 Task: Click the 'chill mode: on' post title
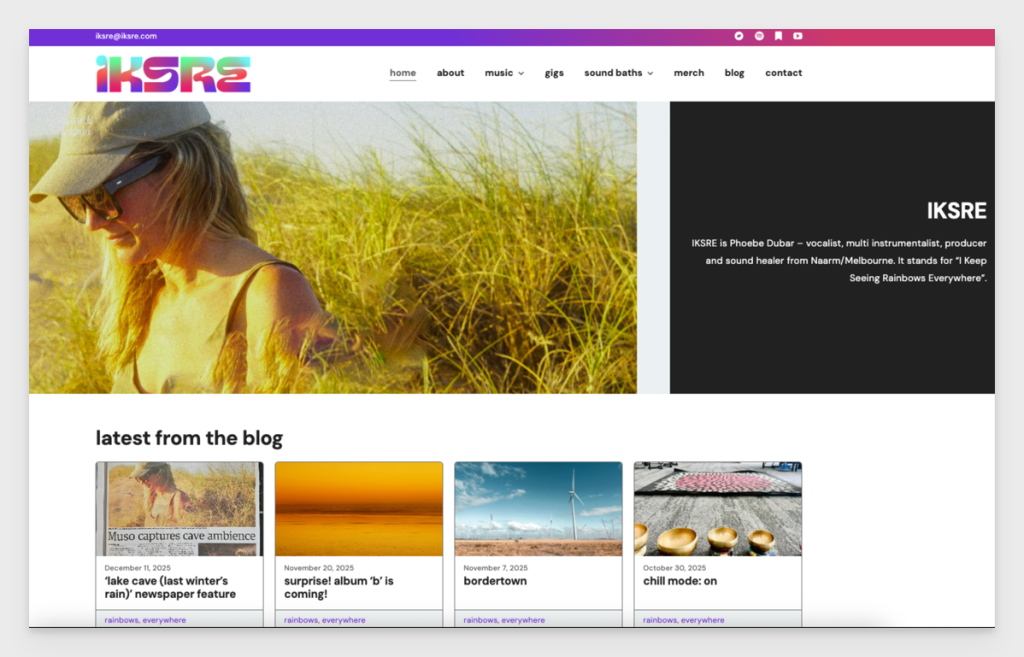pyautogui.click(x=680, y=581)
